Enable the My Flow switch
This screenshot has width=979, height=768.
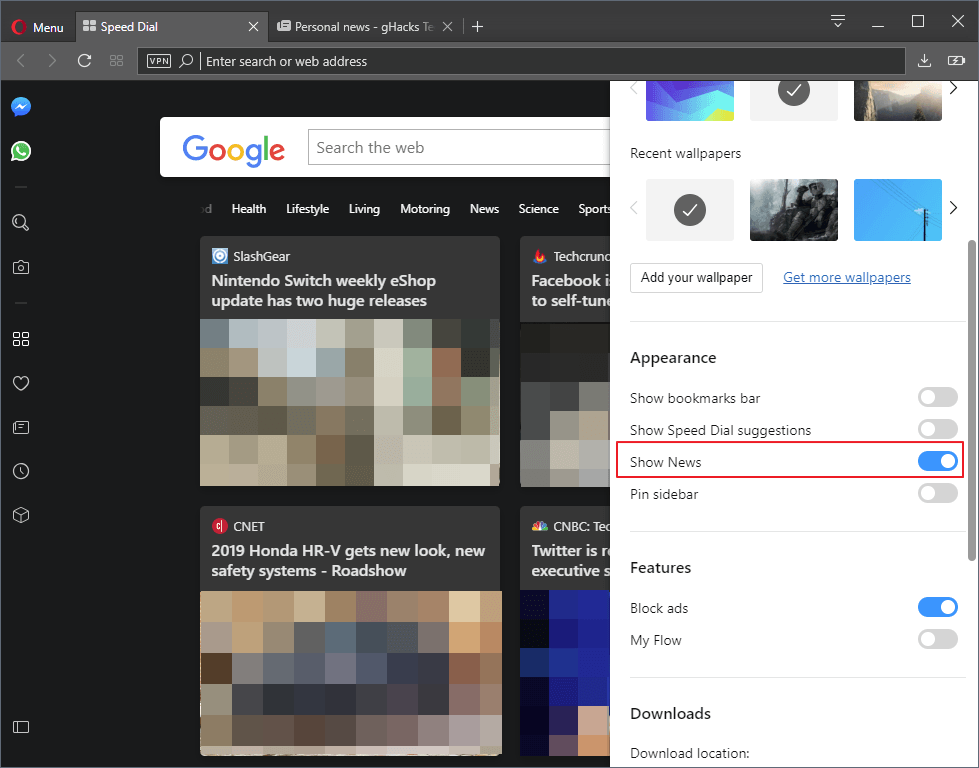(937, 639)
